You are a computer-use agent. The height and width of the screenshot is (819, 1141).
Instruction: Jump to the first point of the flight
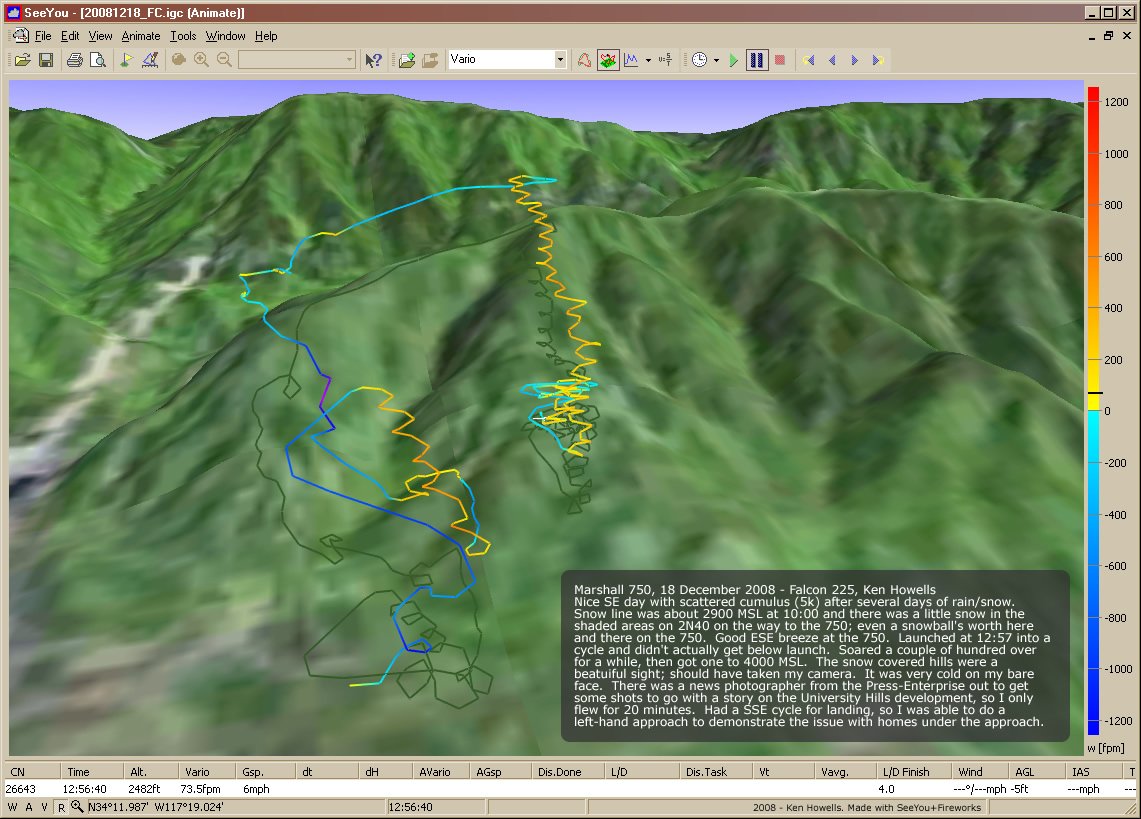pos(809,60)
